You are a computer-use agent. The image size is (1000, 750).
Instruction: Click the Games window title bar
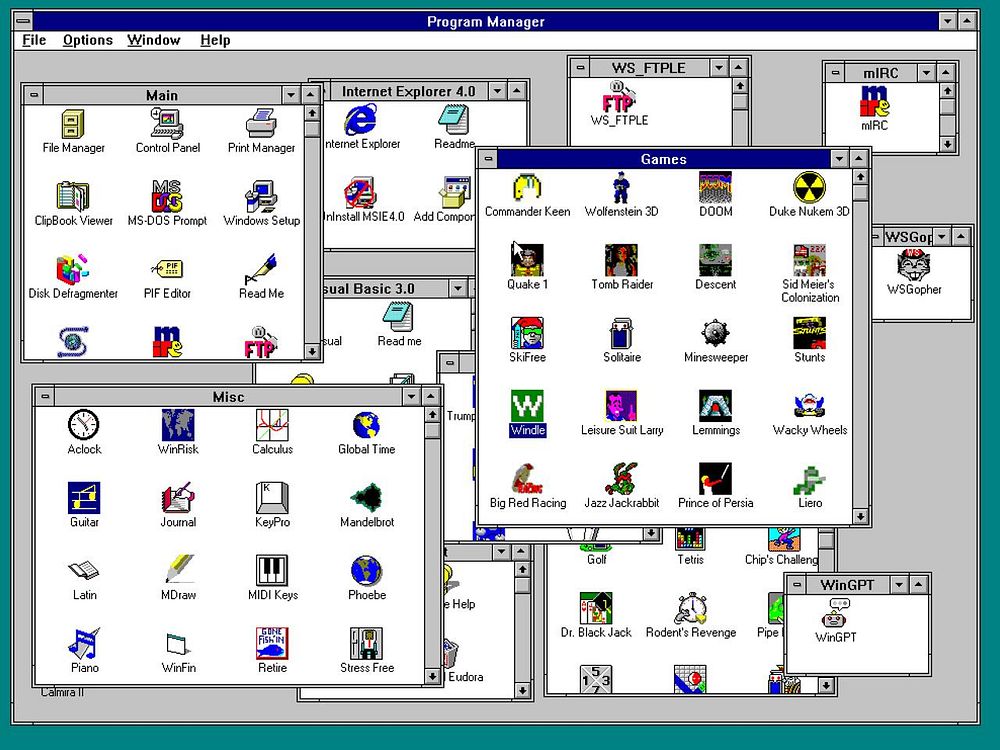(663, 159)
